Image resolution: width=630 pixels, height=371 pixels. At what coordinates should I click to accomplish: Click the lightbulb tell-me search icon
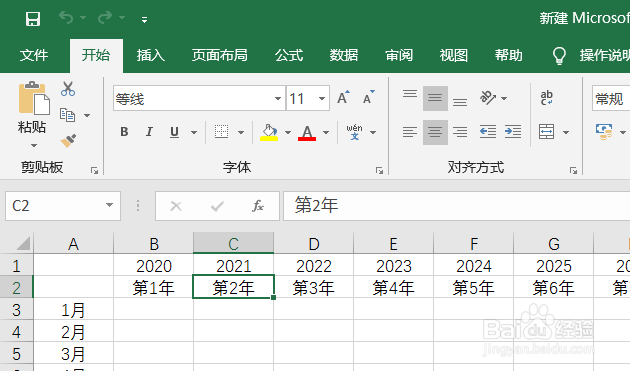559,55
